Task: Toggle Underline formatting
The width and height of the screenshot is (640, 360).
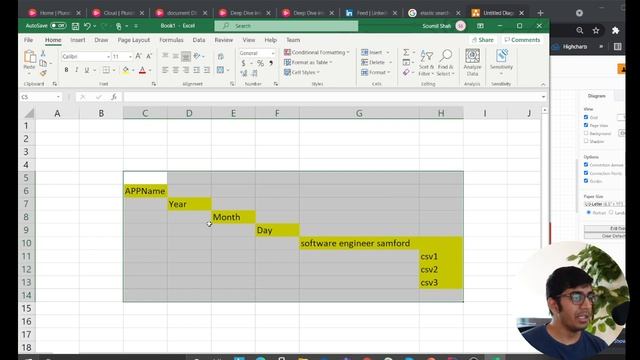Action: tap(87, 70)
